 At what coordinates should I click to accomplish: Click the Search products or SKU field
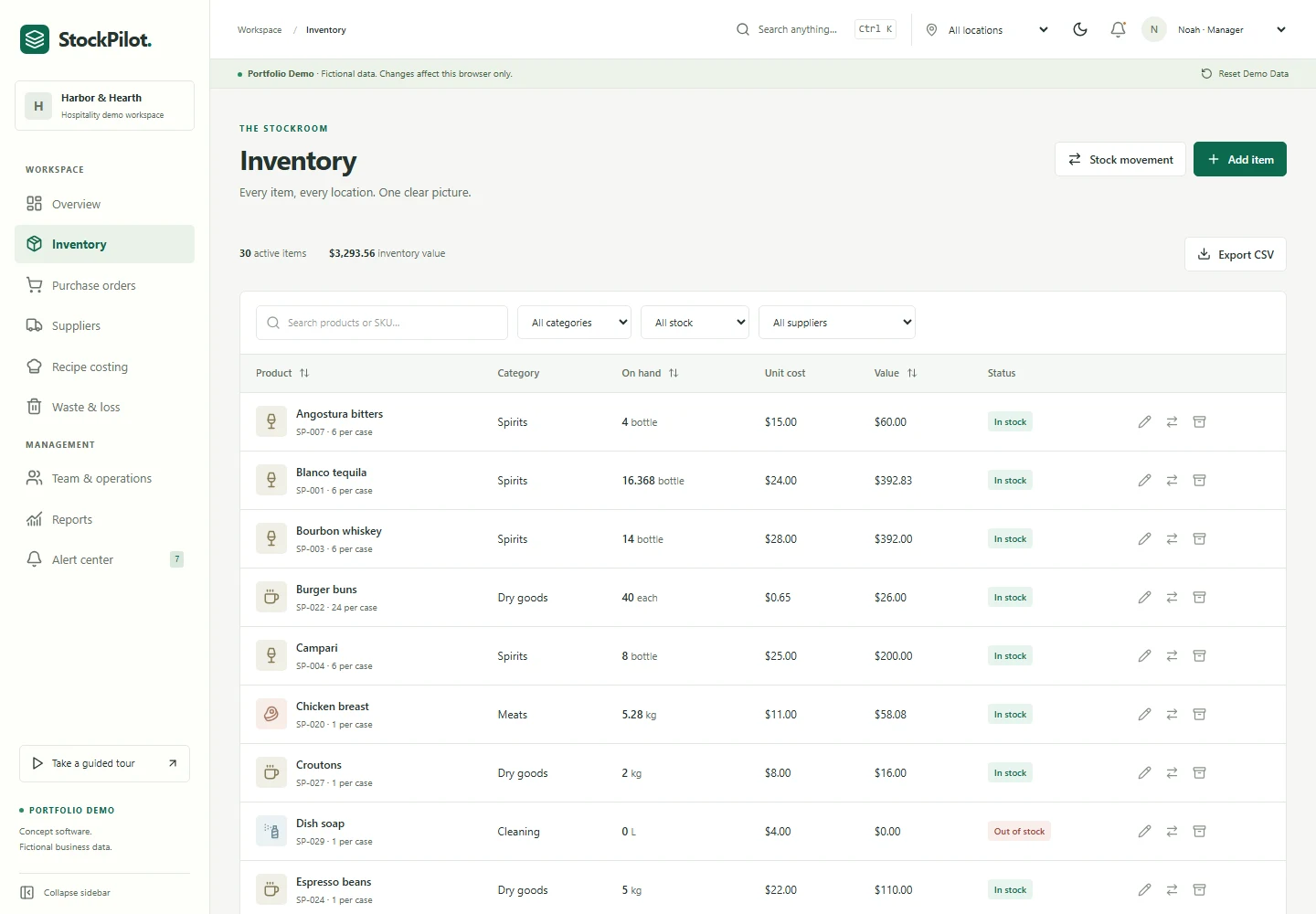(382, 323)
